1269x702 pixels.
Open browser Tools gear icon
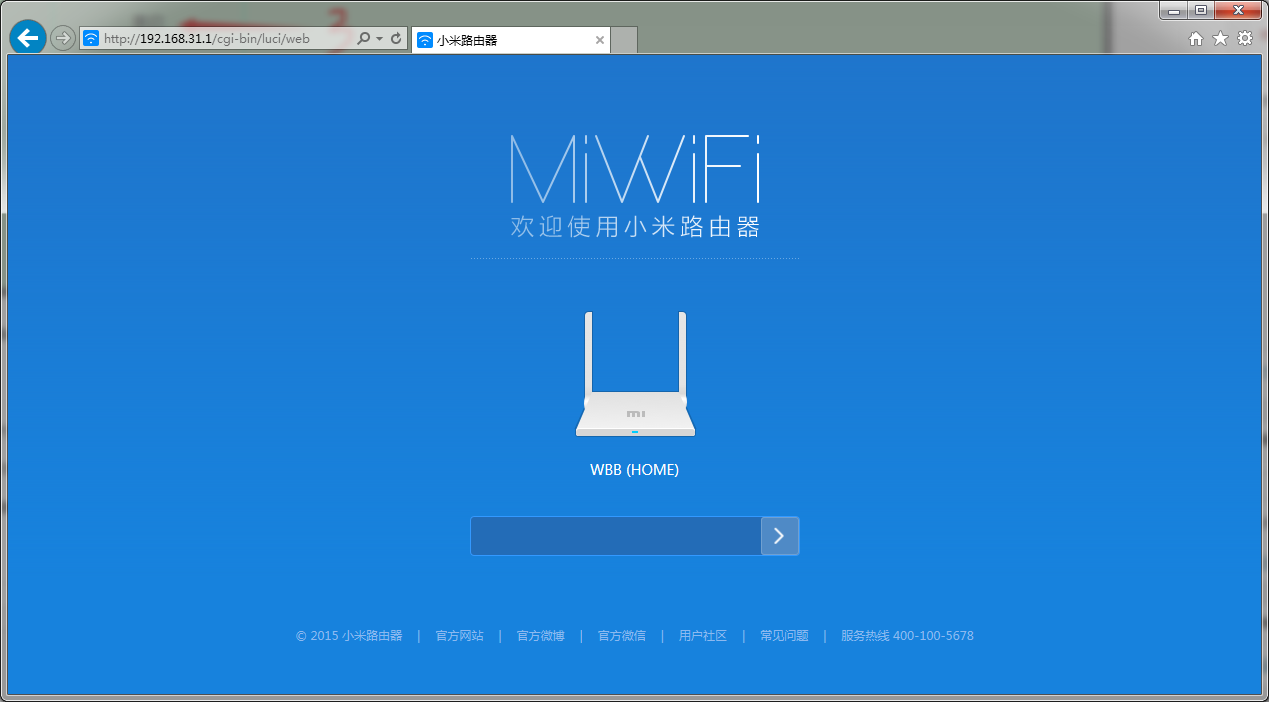(1245, 39)
